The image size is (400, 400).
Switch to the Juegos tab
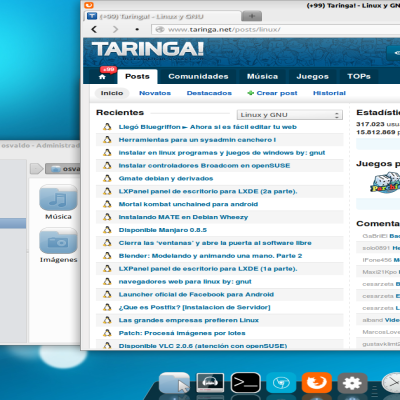tap(313, 76)
